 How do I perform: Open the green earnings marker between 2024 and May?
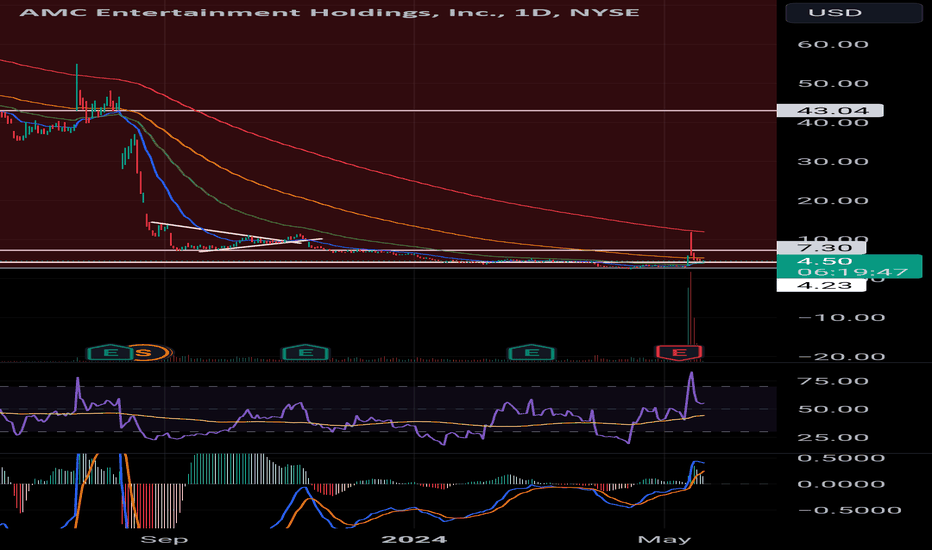tap(531, 353)
